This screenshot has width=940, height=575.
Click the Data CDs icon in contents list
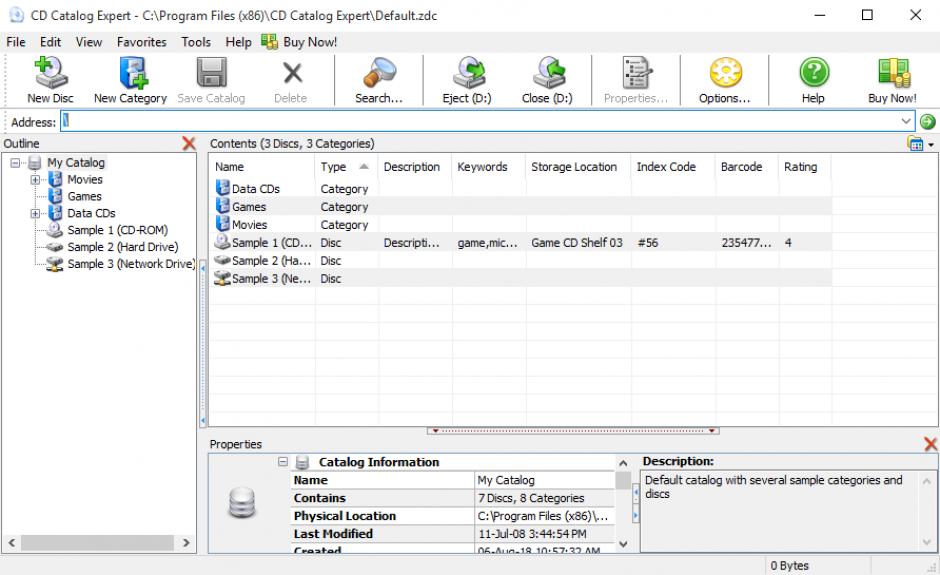click(x=222, y=188)
